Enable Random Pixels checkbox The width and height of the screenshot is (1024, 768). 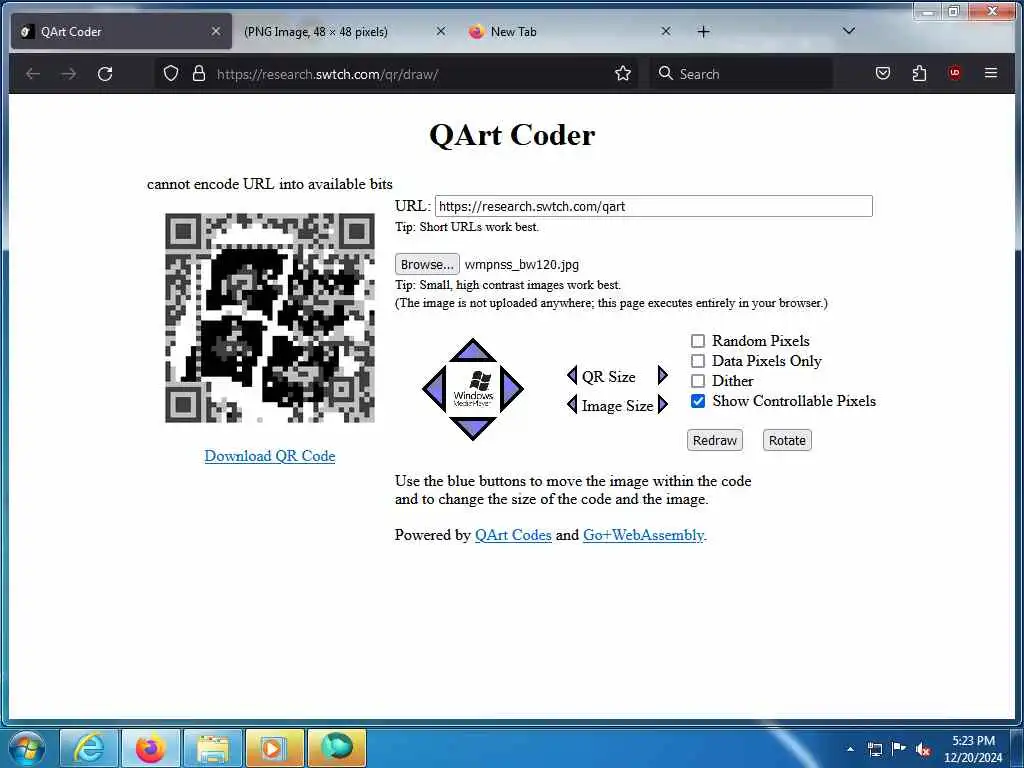(697, 341)
